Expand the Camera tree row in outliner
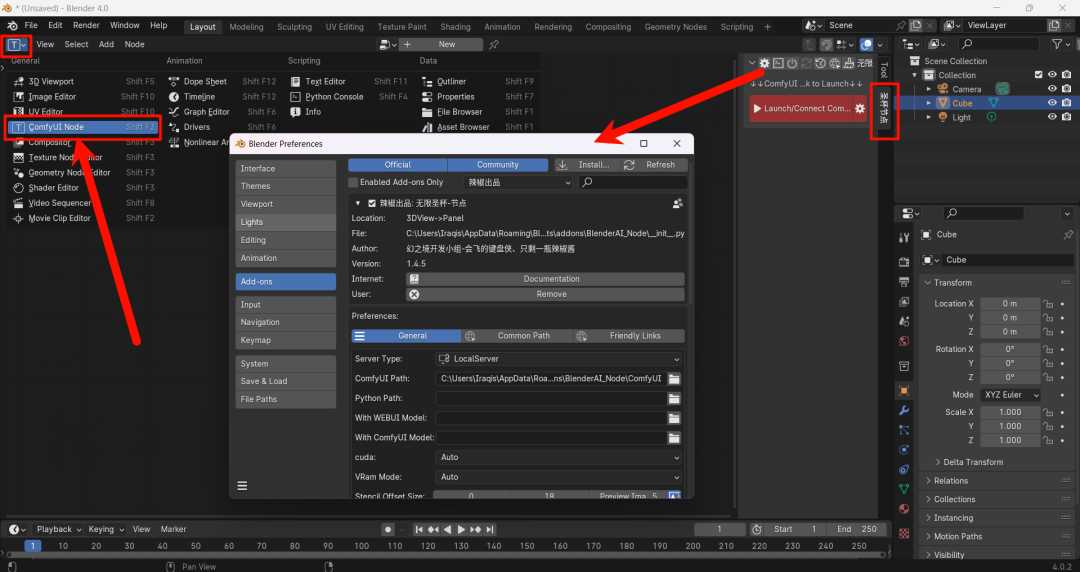1080x572 pixels. [928, 89]
